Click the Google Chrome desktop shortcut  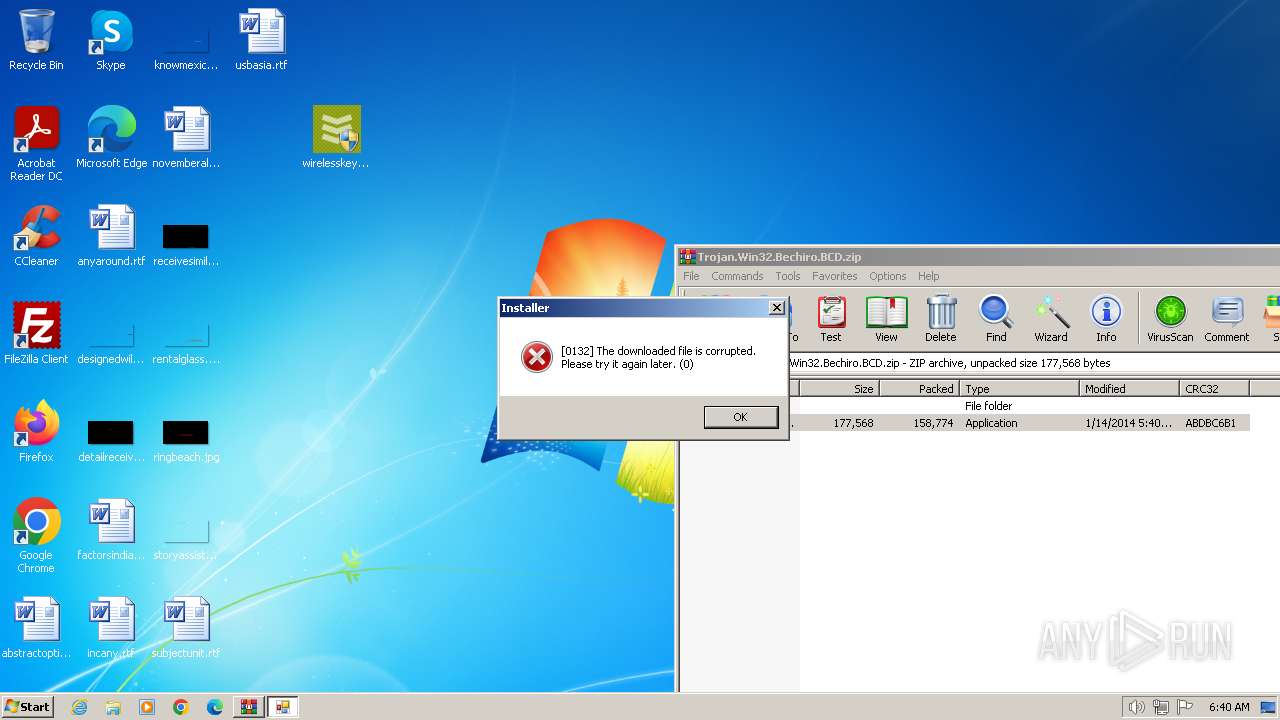click(36, 536)
